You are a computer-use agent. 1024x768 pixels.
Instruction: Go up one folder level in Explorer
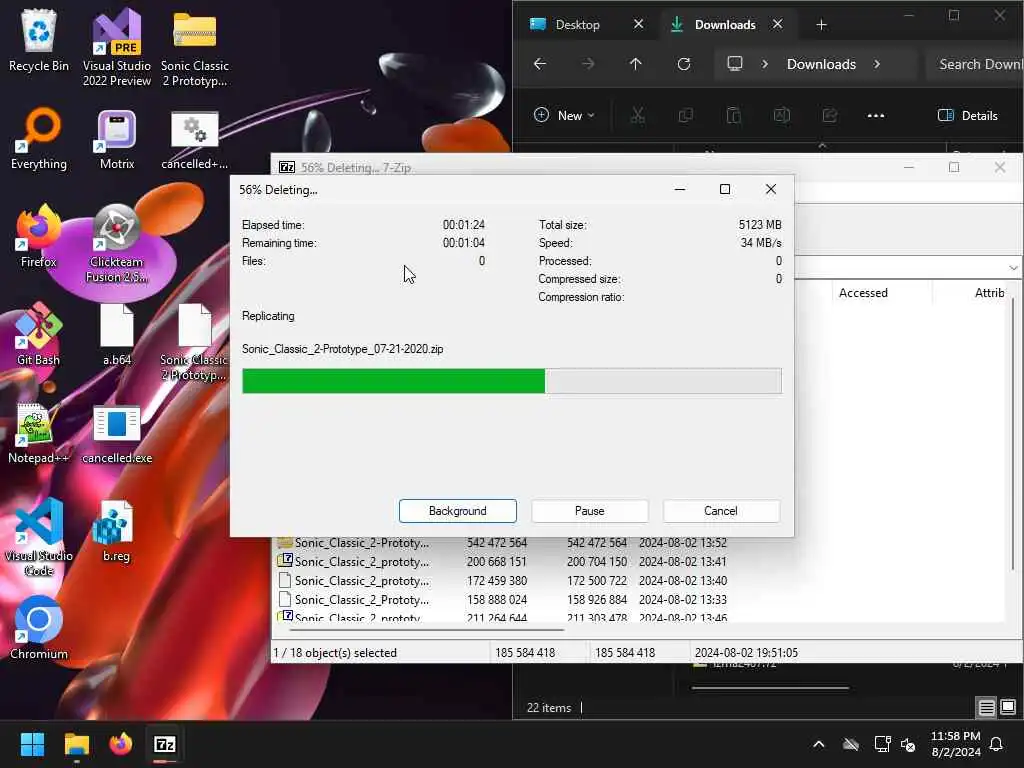tap(635, 64)
